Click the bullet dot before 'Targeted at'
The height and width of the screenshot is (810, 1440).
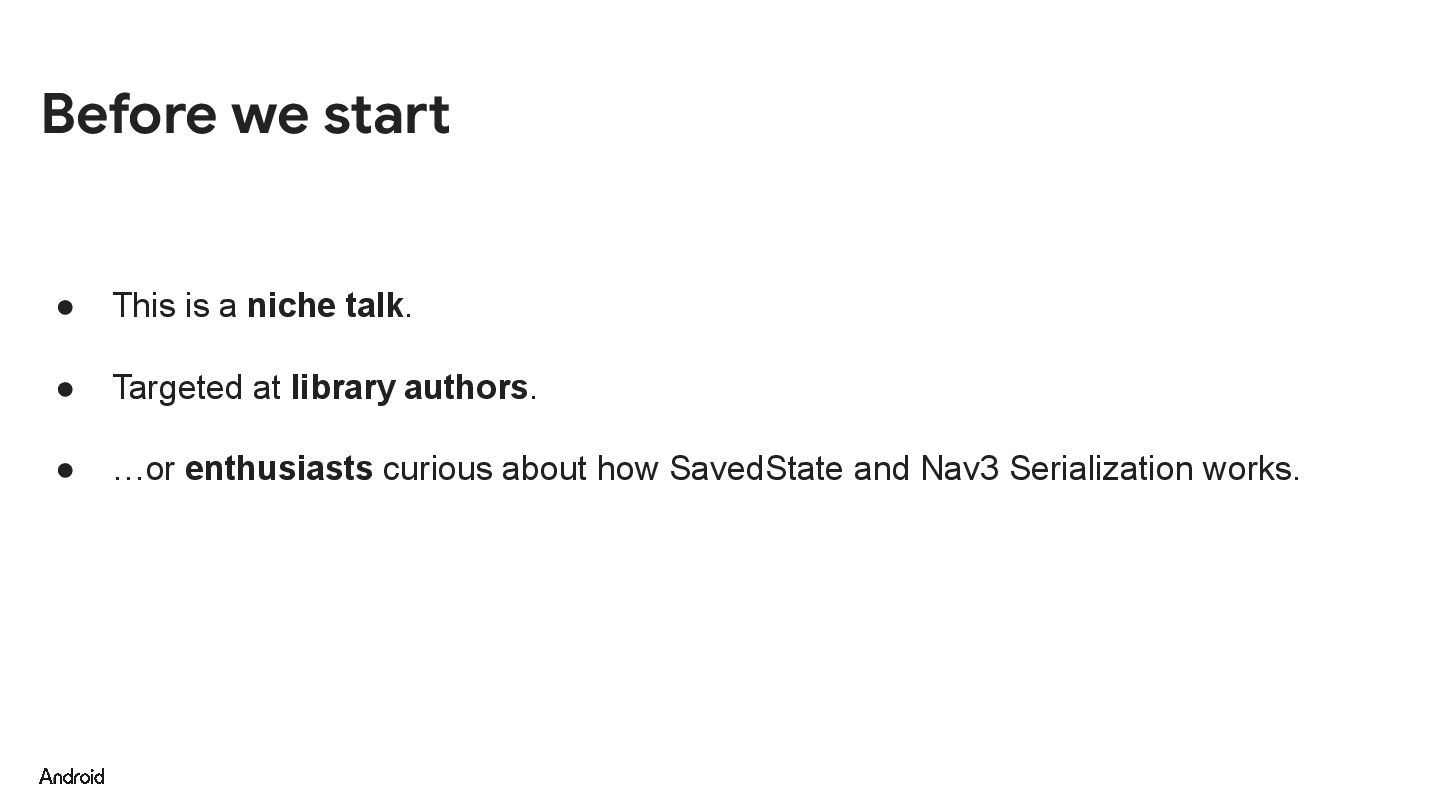point(66,389)
